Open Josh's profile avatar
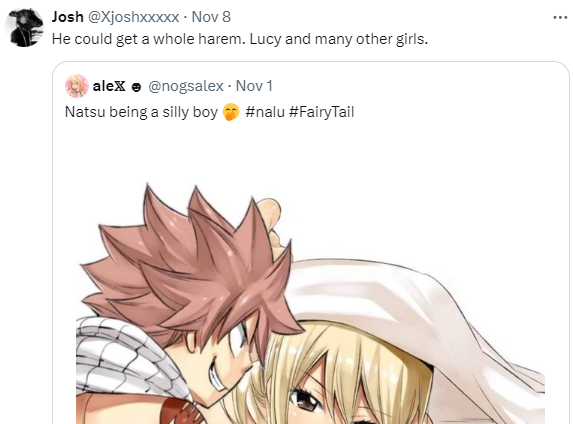573x424 pixels. point(24,28)
